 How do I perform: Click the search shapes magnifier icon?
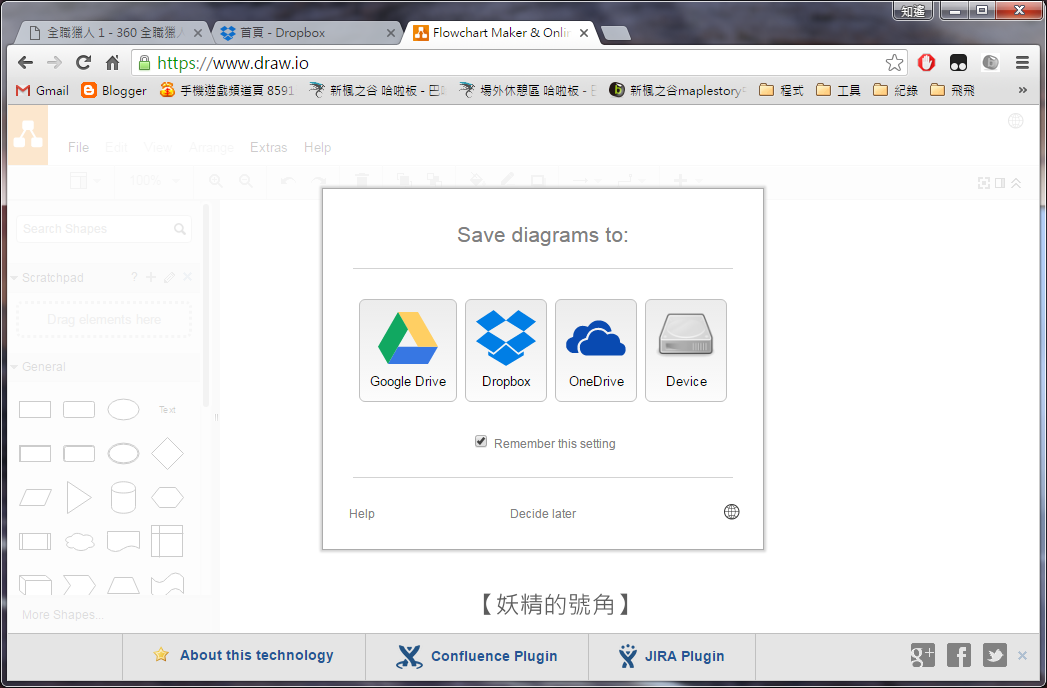pos(180,229)
